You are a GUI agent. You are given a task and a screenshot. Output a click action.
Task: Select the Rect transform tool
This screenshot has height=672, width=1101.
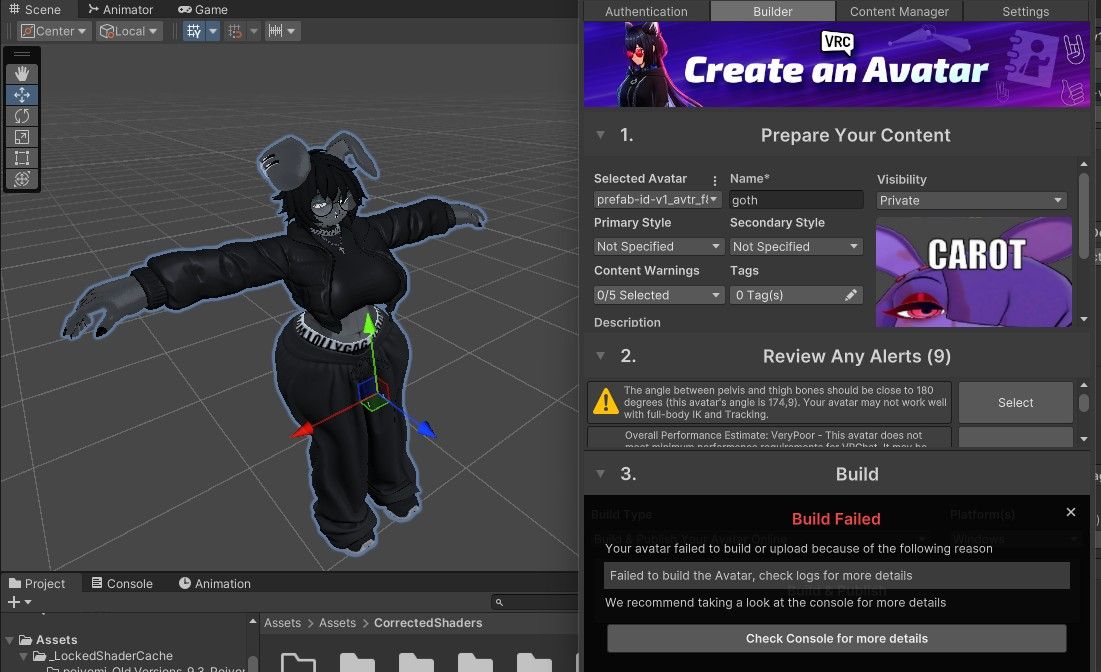[x=22, y=158]
